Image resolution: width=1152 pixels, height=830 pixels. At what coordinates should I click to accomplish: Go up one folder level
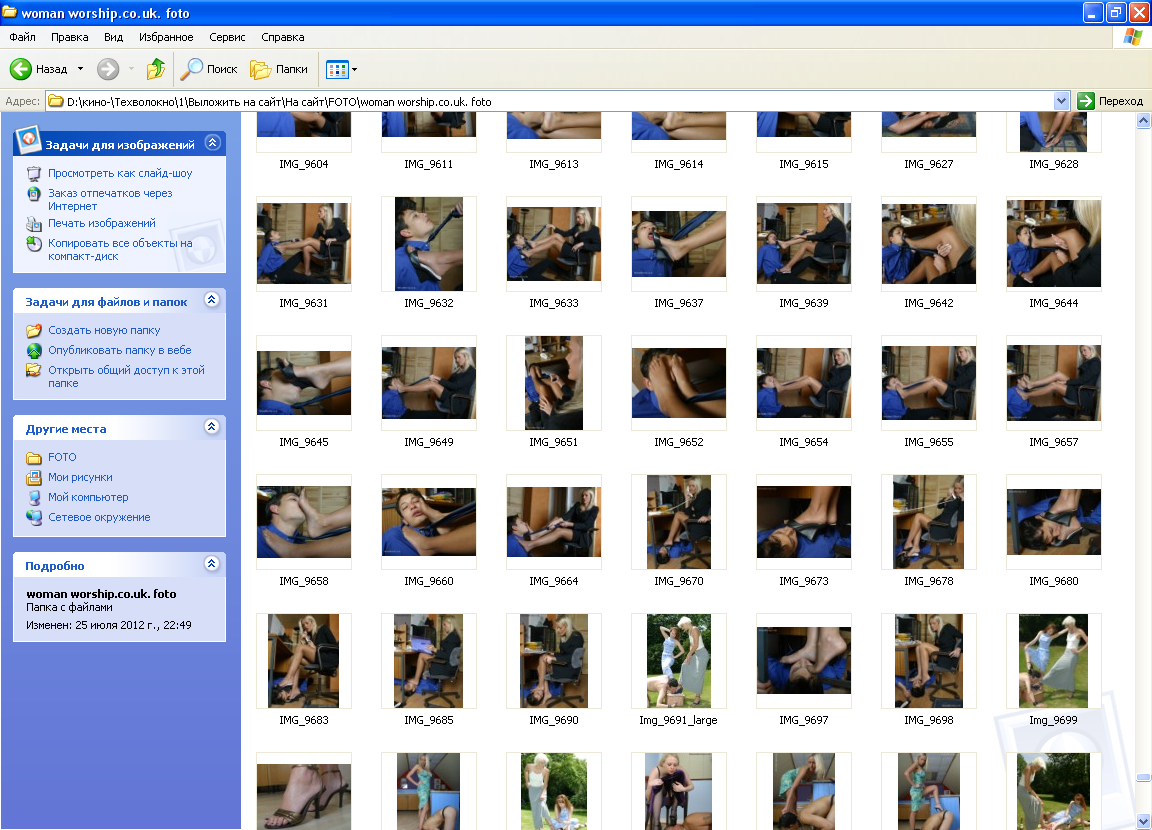click(x=156, y=69)
